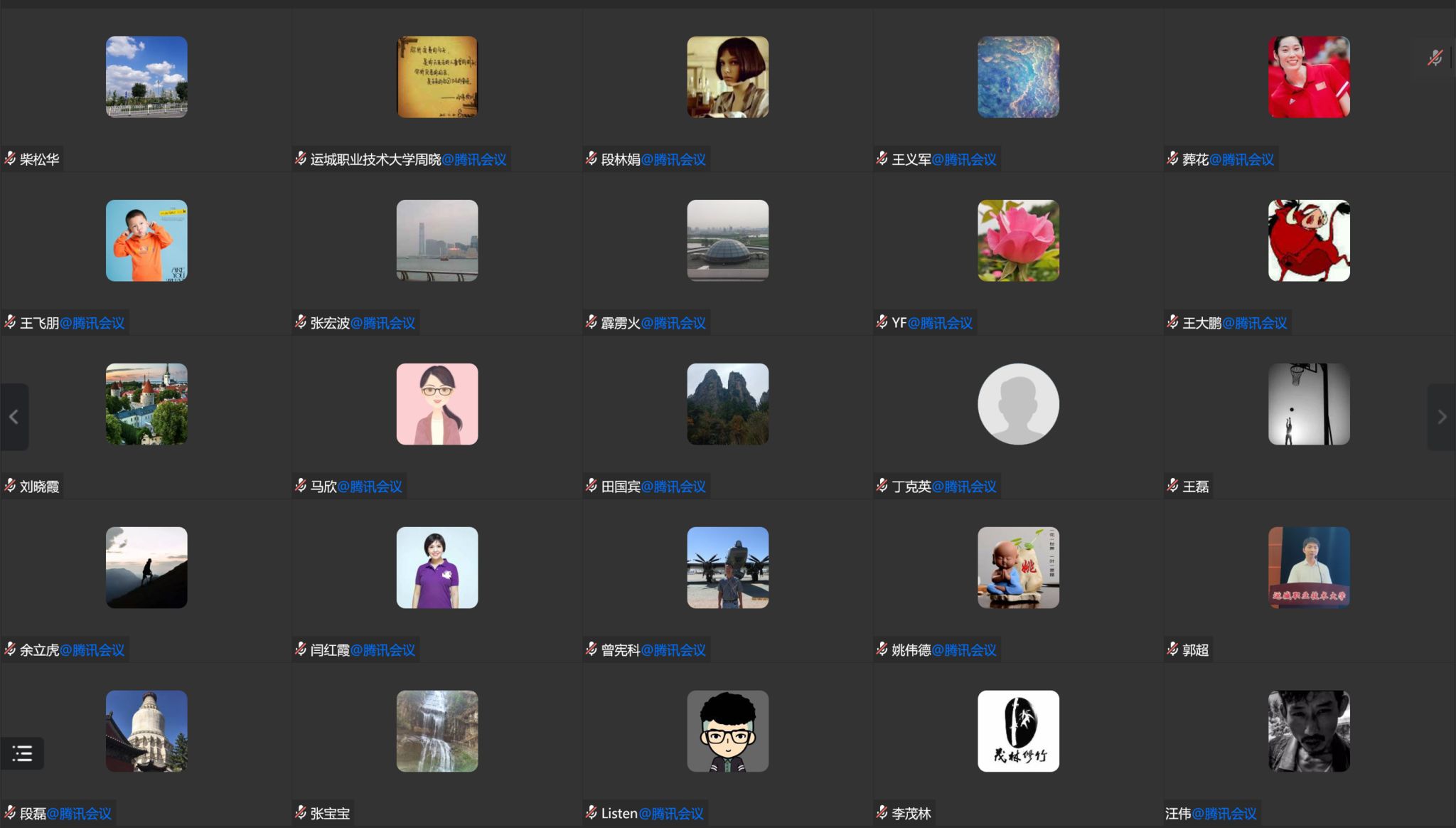This screenshot has height=828, width=1456.
Task: Click the muted mic icon beside 张宝宝
Action: click(x=301, y=812)
